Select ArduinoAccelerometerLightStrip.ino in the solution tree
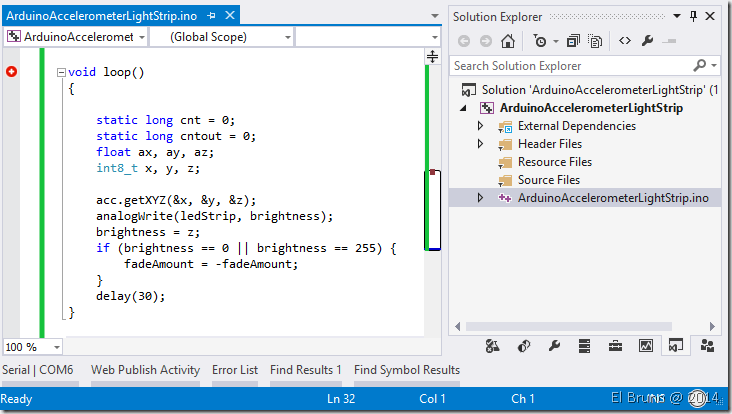Image resolution: width=732 pixels, height=414 pixels. tap(612, 198)
